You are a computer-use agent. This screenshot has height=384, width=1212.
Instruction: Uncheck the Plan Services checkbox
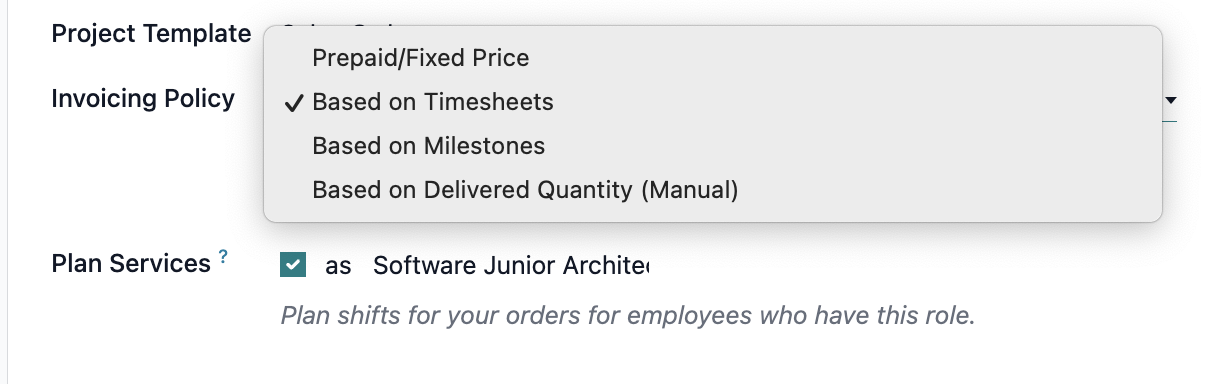tap(293, 265)
